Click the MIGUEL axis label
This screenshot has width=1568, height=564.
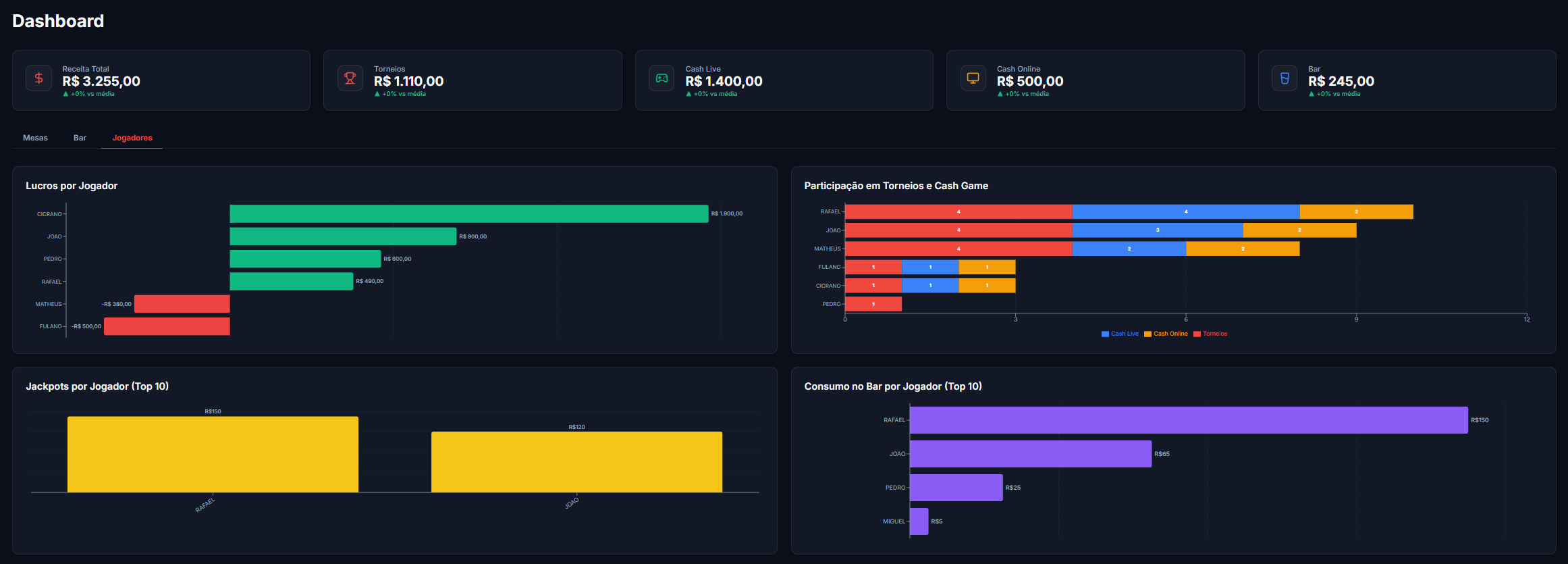894,521
